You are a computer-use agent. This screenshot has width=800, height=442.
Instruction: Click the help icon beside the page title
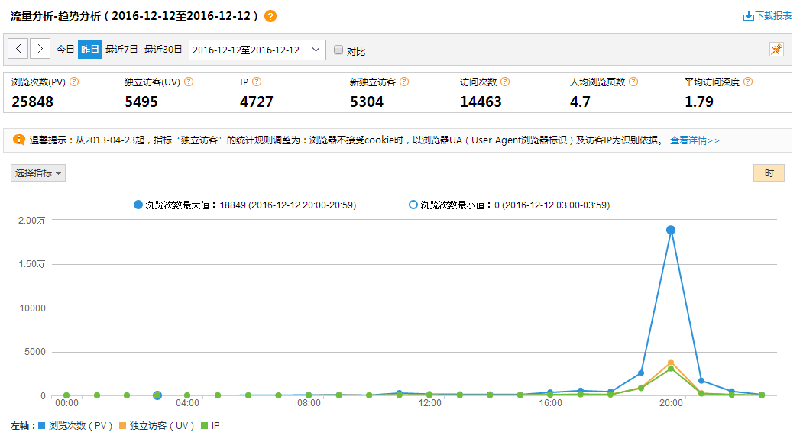pos(271,16)
